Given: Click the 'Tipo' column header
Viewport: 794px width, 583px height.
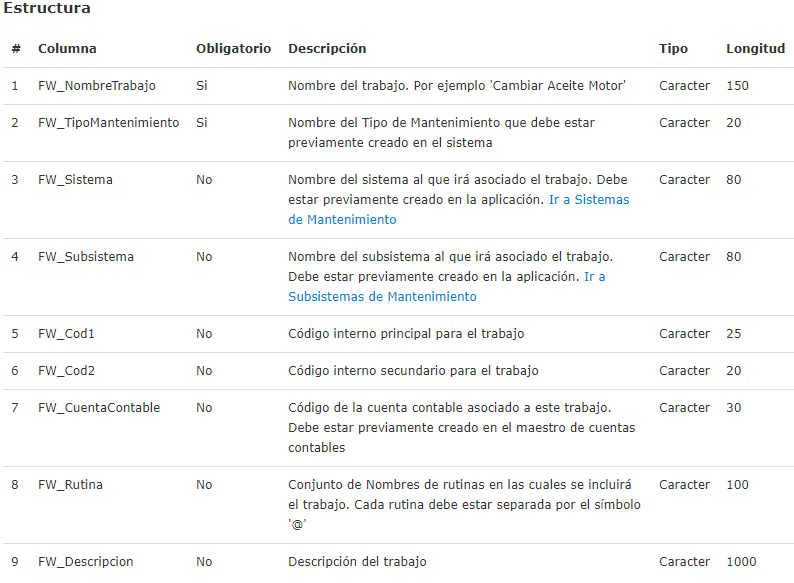Looking at the screenshot, I should click(673, 49).
